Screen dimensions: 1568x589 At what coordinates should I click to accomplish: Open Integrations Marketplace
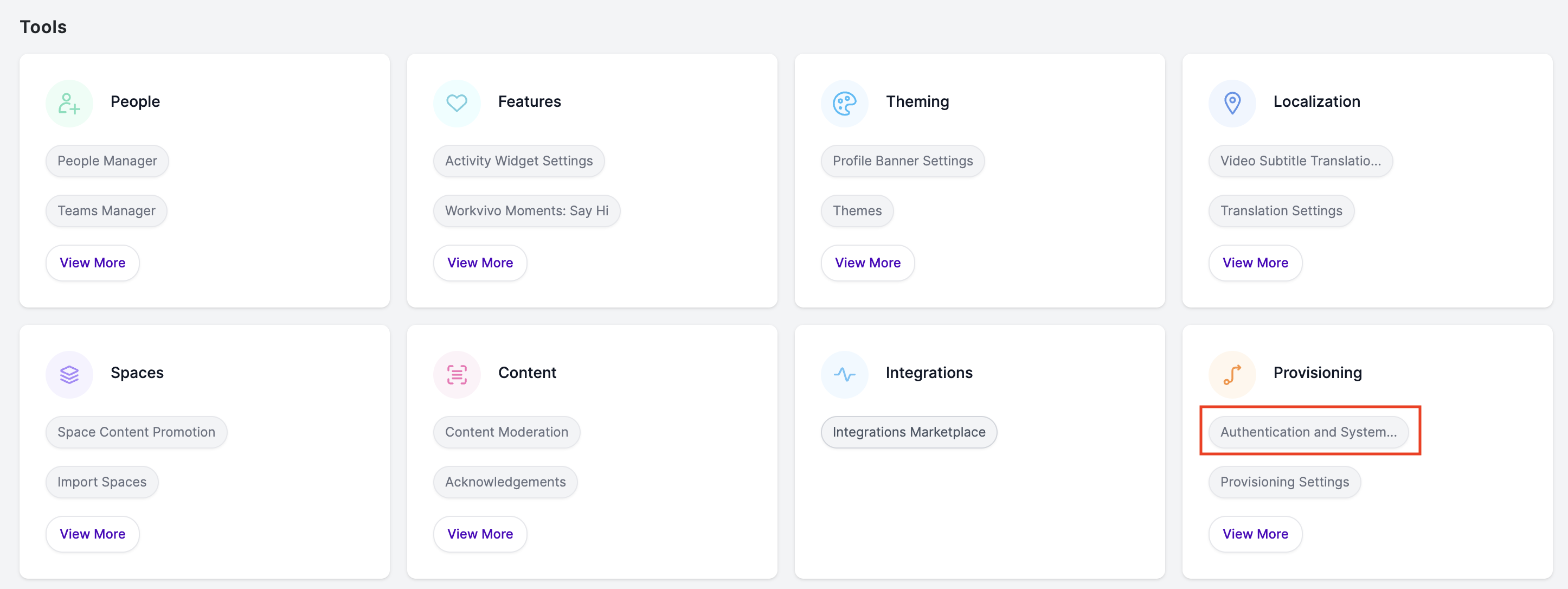(909, 432)
